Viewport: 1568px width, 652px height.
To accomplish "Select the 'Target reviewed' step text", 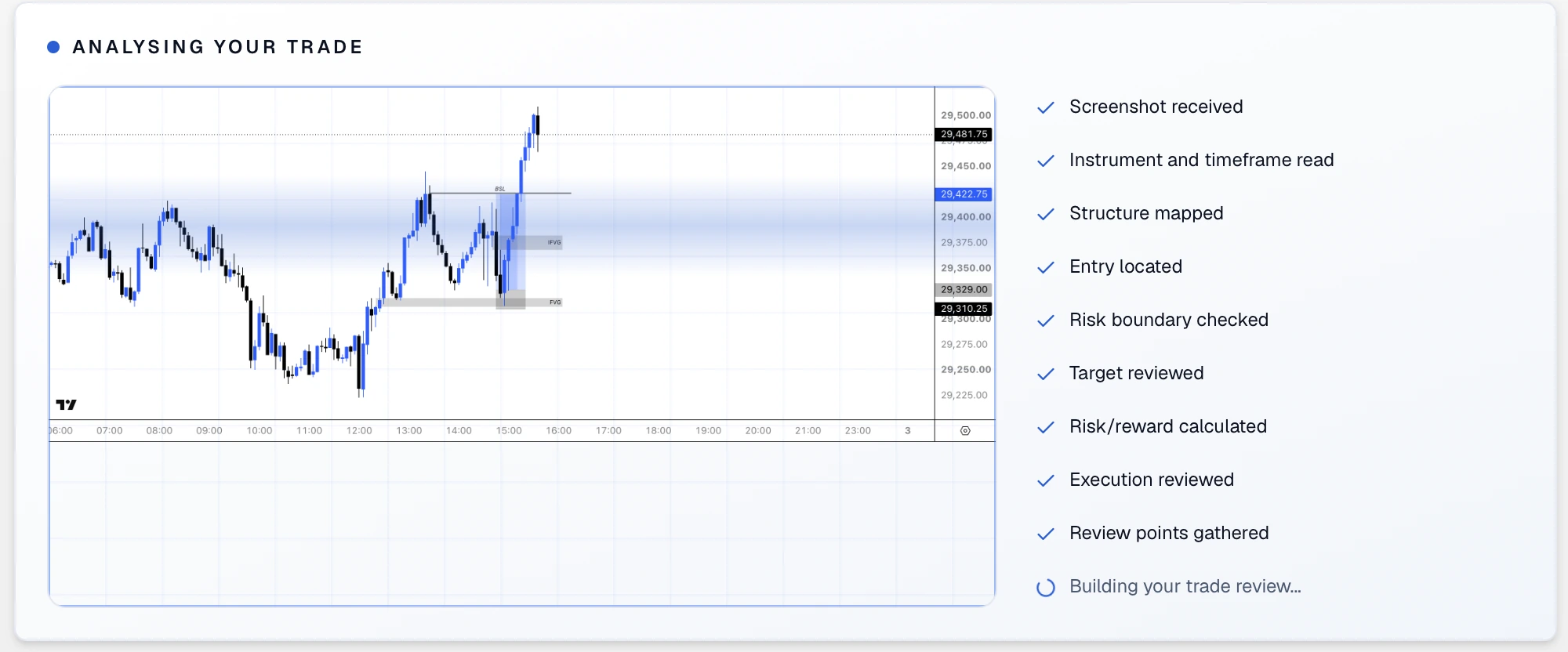I will [1136, 373].
